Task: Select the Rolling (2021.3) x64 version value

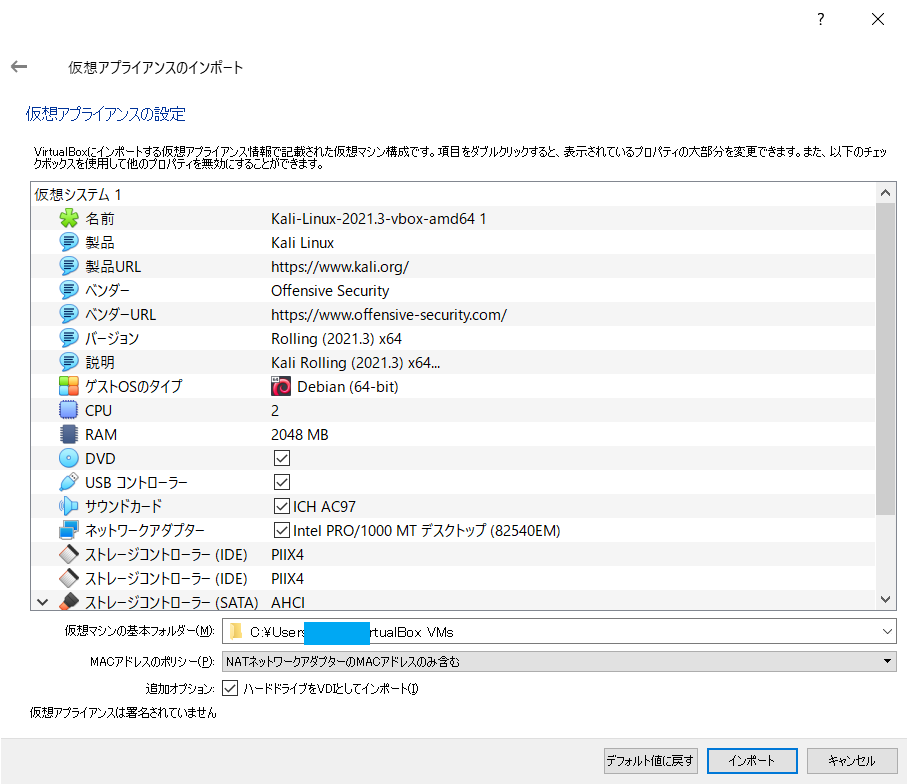Action: point(336,338)
